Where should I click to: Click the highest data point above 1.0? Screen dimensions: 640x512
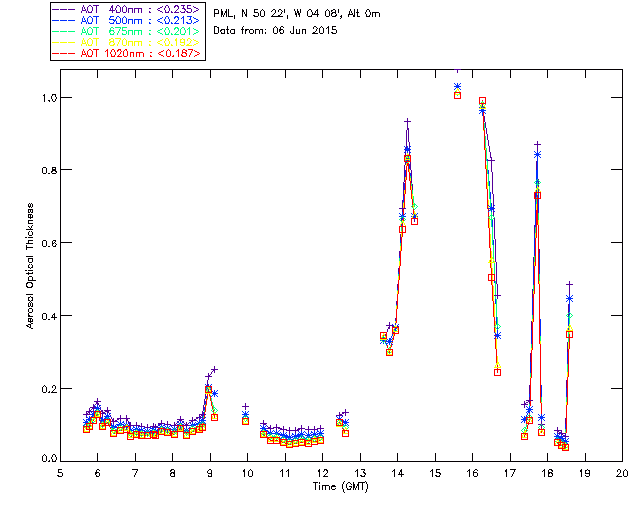457,87
